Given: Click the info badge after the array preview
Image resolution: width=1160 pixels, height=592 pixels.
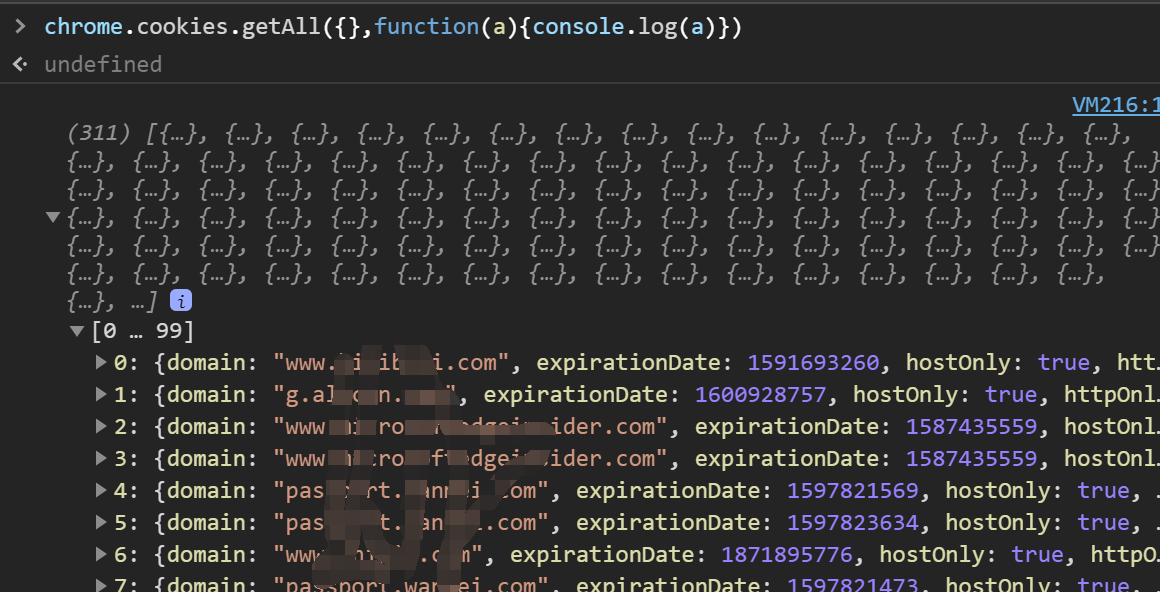Looking at the screenshot, I should [x=181, y=300].
